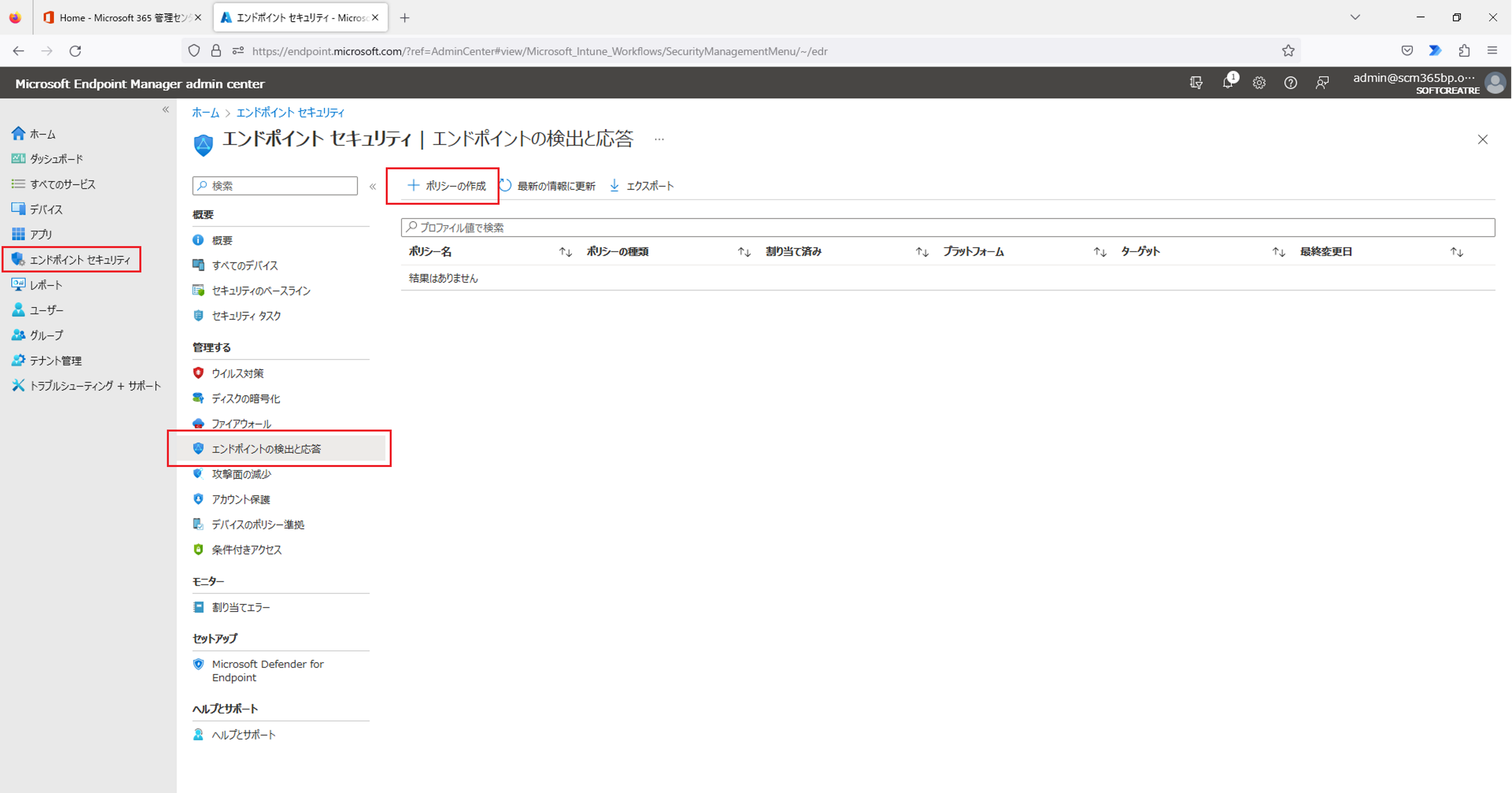Sort by 最終変更日 column arrows
Image resolution: width=1512 pixels, height=793 pixels.
[x=1456, y=252]
